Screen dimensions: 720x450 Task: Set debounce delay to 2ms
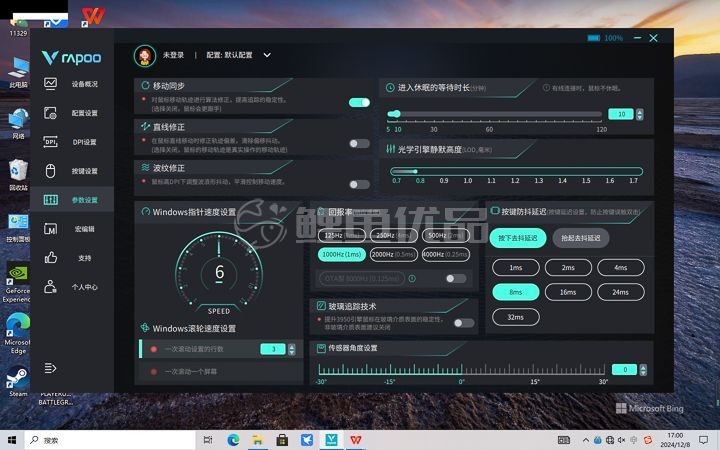(568, 267)
